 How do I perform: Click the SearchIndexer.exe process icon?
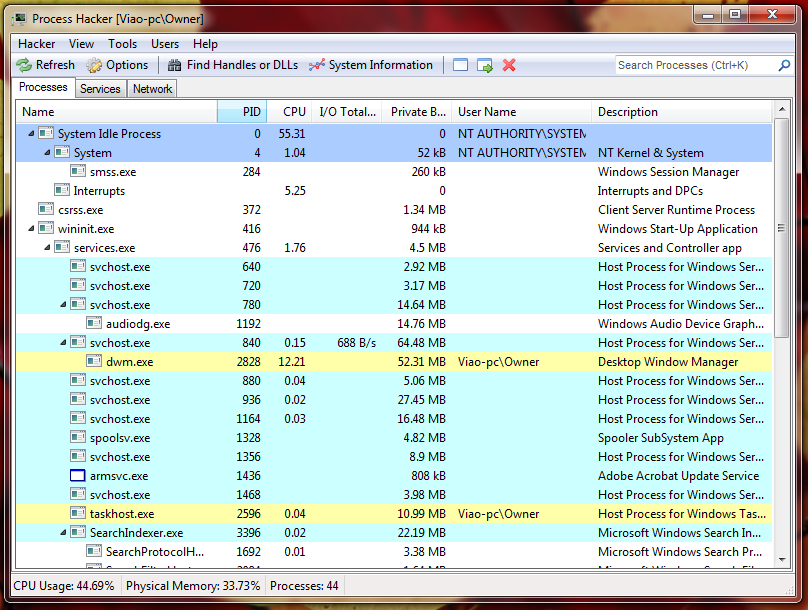point(78,532)
